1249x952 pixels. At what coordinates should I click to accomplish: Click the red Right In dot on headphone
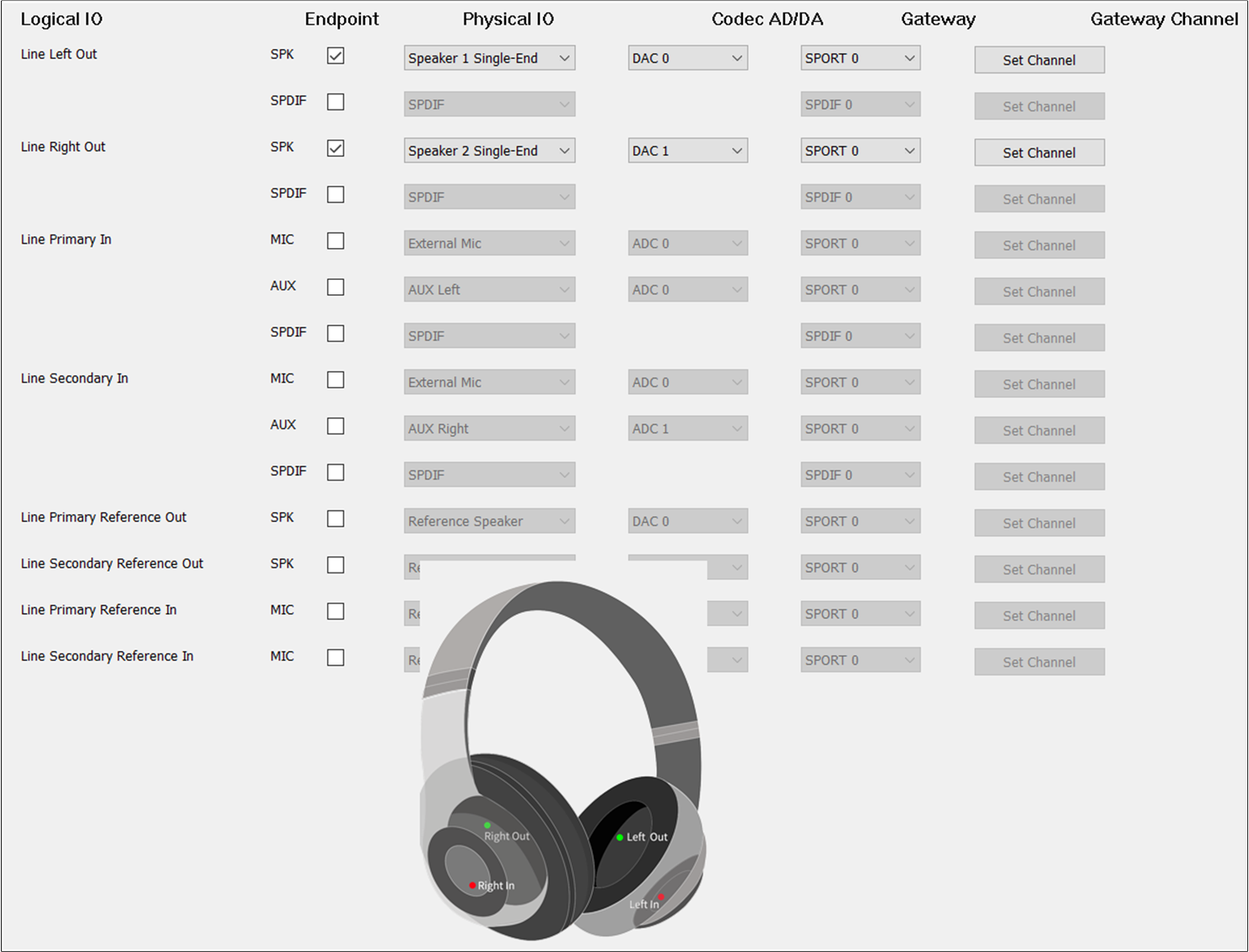point(472,885)
